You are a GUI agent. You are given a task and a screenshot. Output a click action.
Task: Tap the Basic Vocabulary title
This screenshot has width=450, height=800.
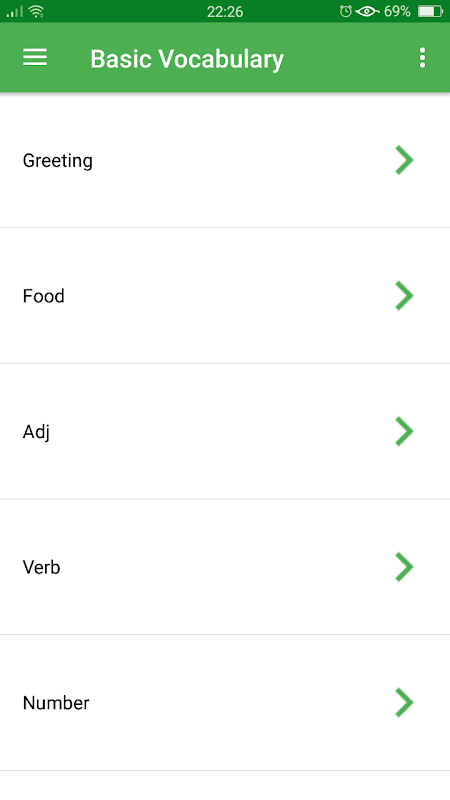tap(187, 59)
